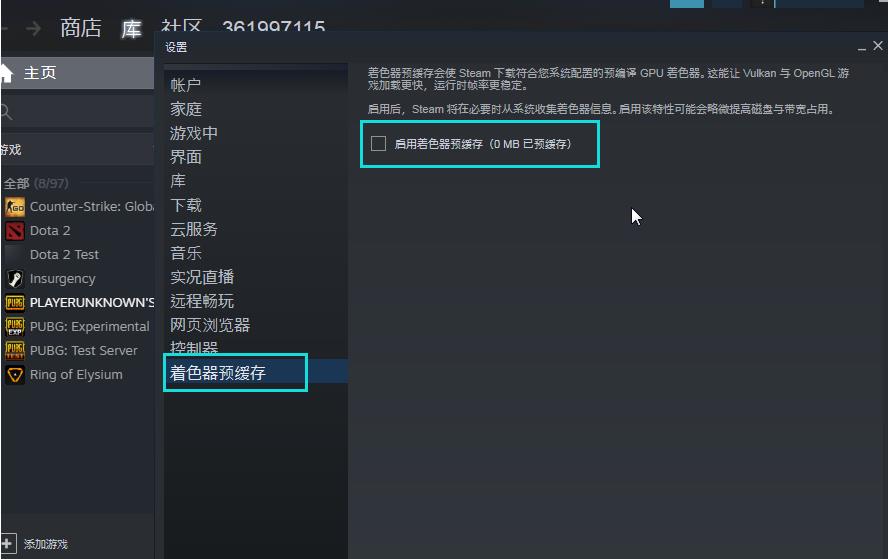Open the 家庭 settings category

click(186, 109)
